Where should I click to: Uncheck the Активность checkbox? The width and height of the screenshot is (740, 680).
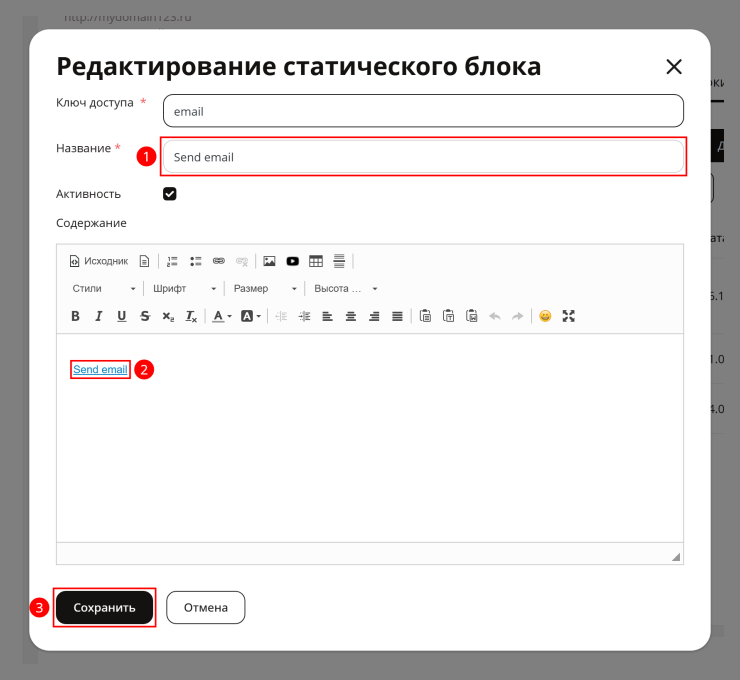tap(170, 194)
